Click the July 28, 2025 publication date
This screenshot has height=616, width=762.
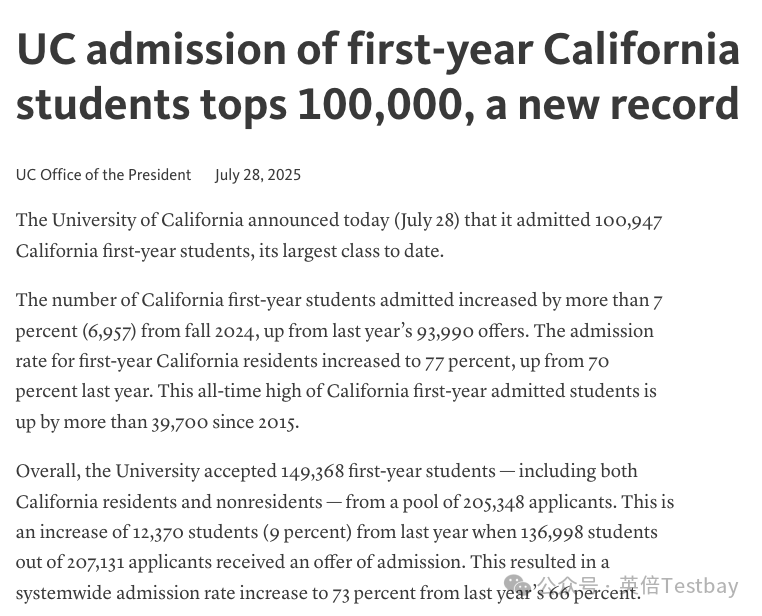pyautogui.click(x=258, y=175)
